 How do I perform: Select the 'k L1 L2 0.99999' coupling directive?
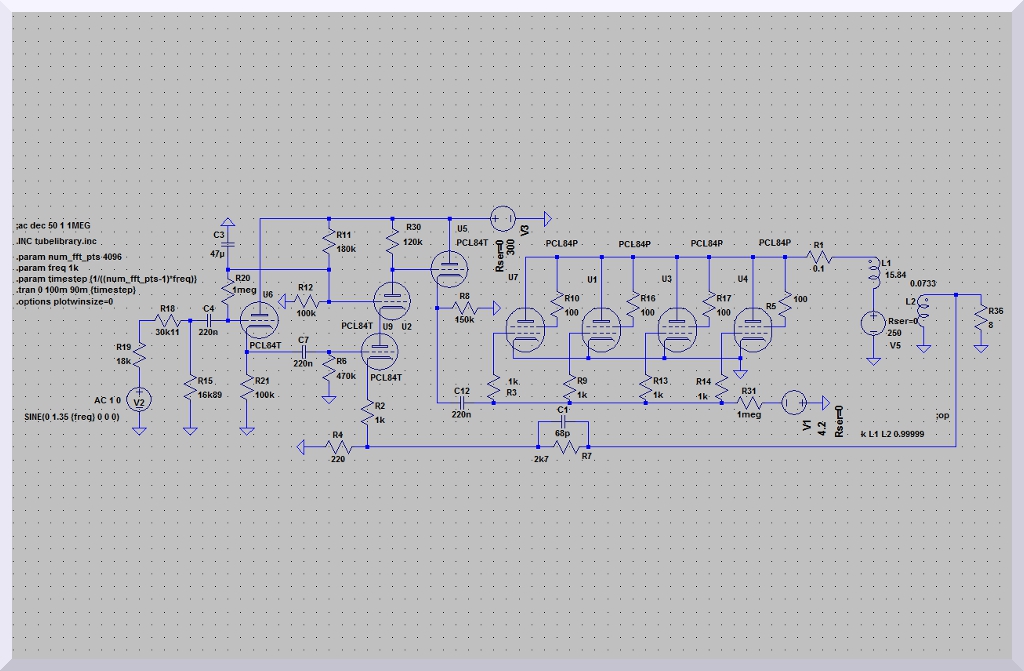click(891, 433)
